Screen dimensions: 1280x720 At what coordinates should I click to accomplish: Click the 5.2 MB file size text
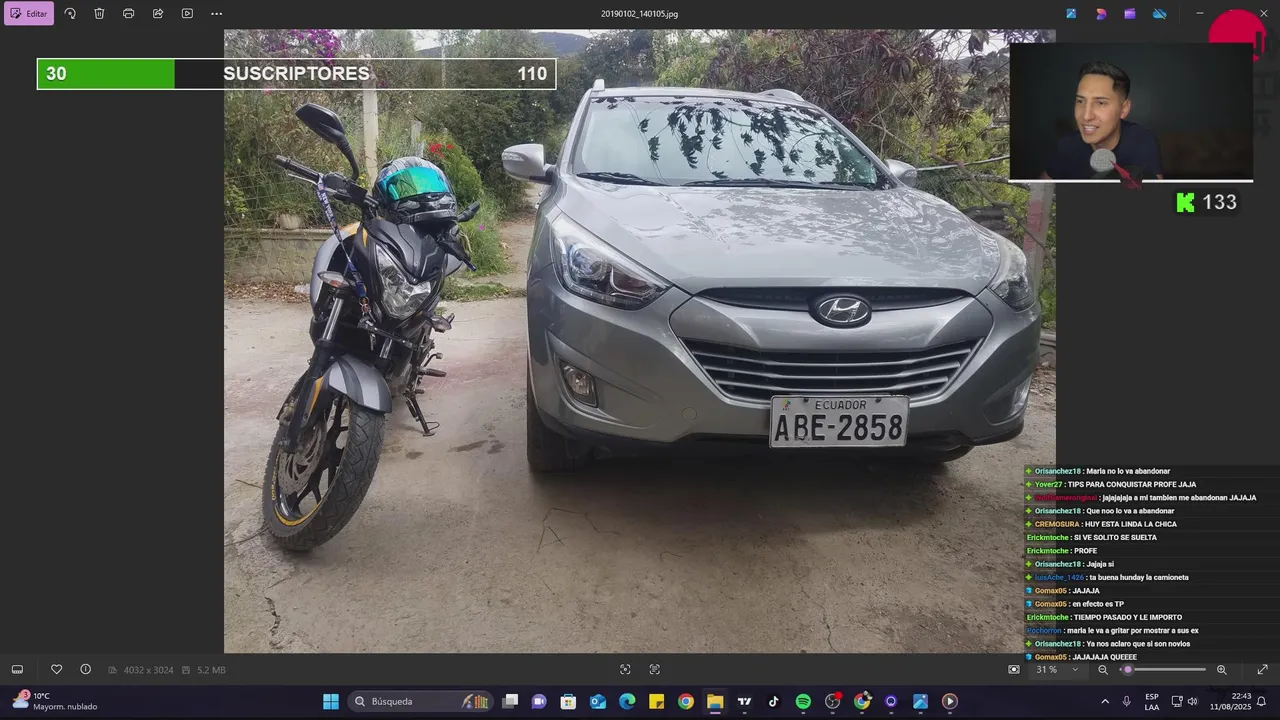tap(211, 670)
